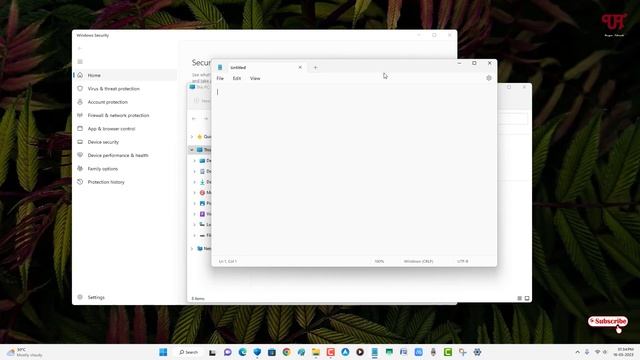Open Device performance & health
The width and height of the screenshot is (640, 360).
(125, 156)
